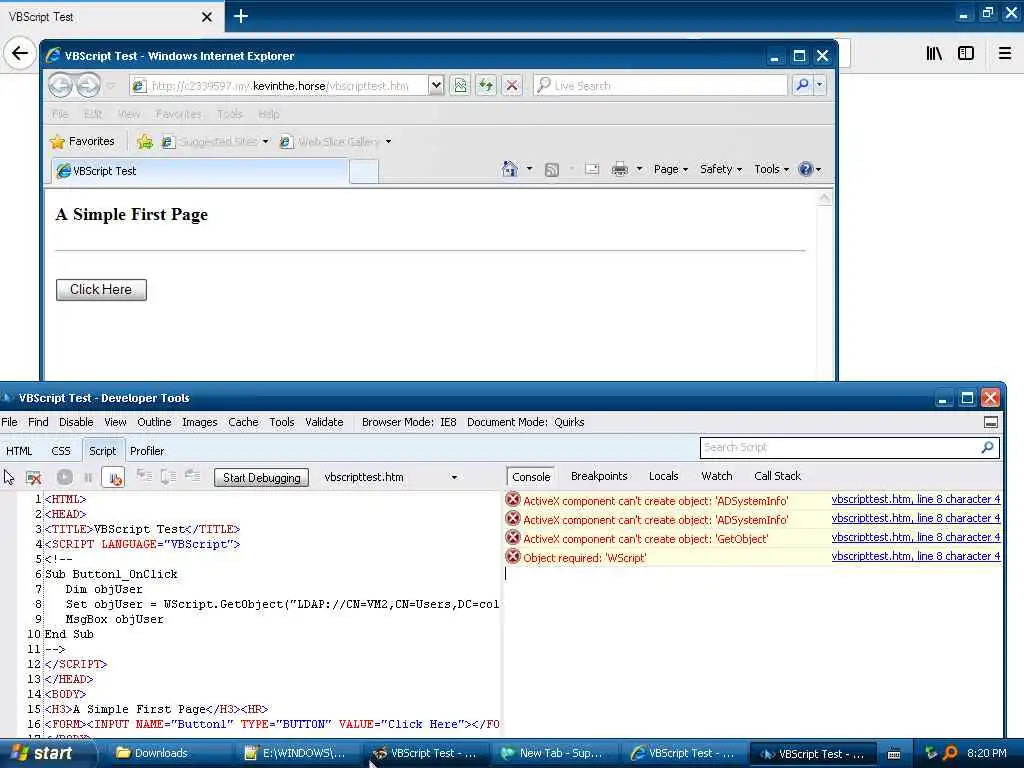The height and width of the screenshot is (768, 1024).
Task: Open the vbscripttest.htm script selector dropdown
Action: tap(454, 477)
